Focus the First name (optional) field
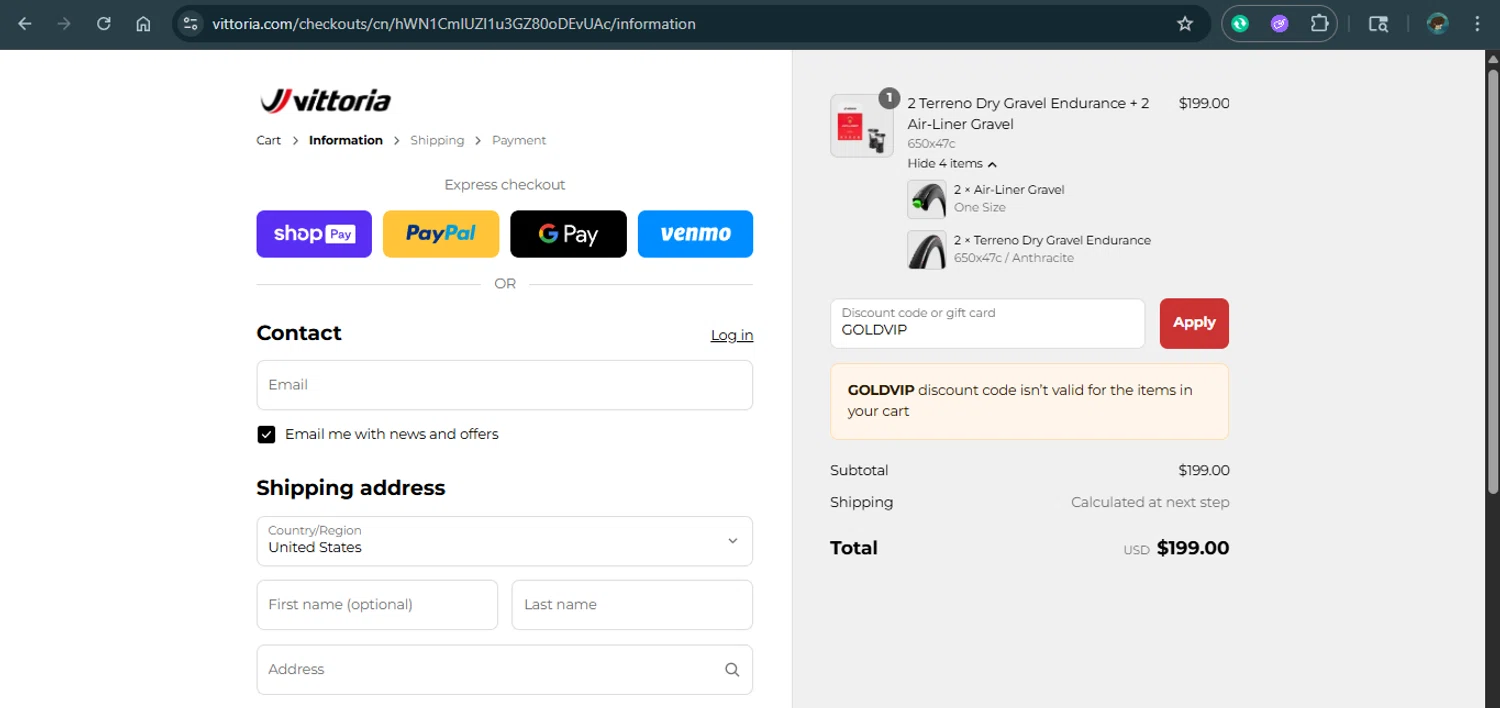 tap(377, 605)
